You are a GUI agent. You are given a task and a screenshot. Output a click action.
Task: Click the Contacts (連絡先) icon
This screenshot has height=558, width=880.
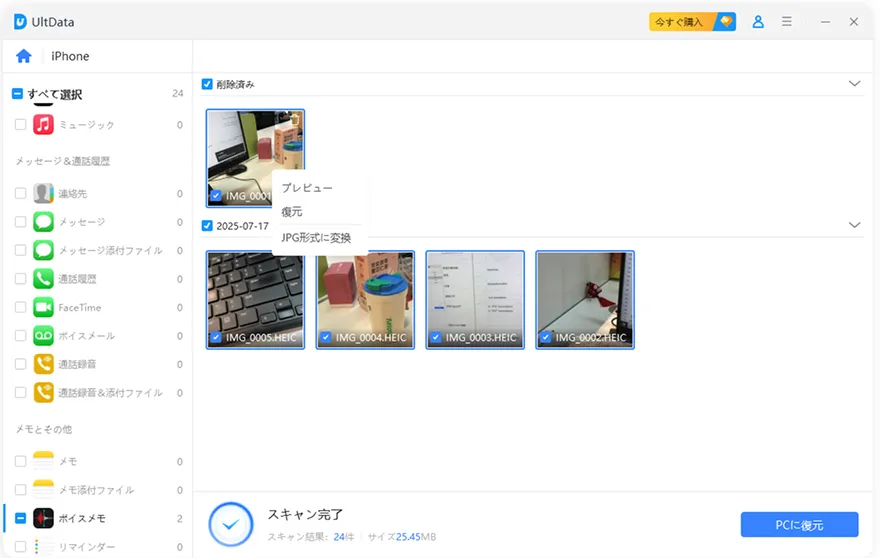(43, 194)
